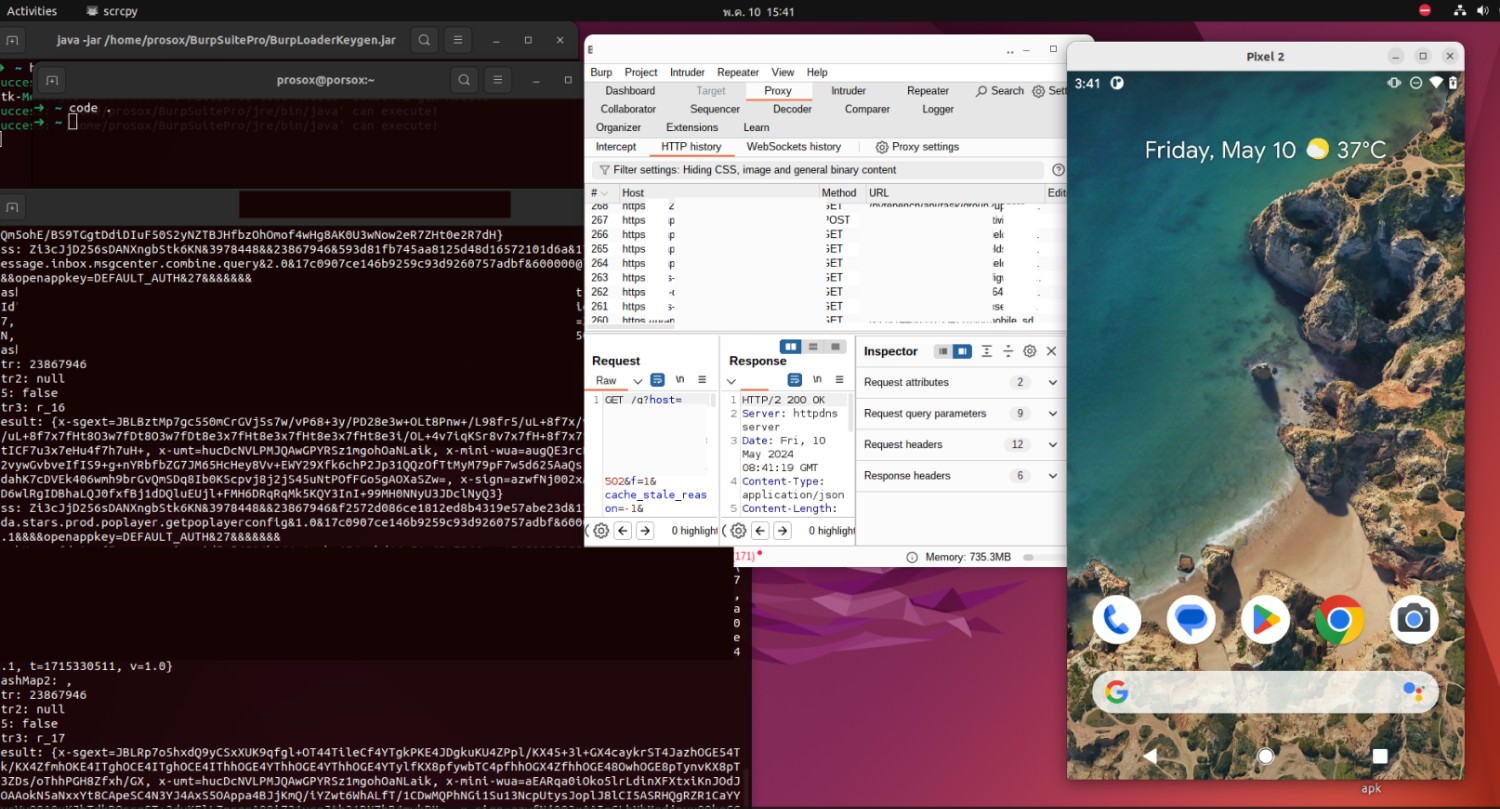Go to previous match in Request search
This screenshot has width=1500, height=809.
[623, 531]
